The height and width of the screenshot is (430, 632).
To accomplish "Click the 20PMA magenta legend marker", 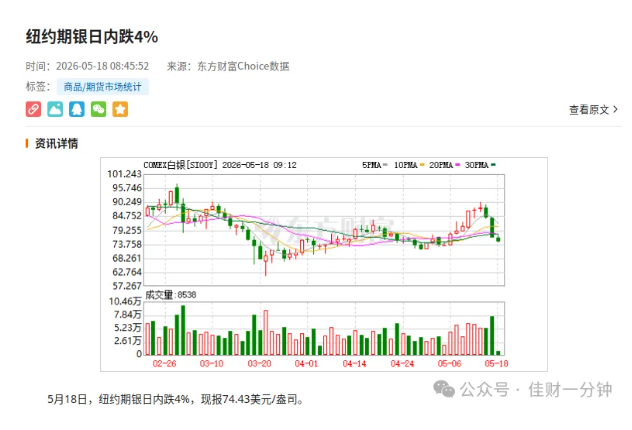I will [457, 165].
